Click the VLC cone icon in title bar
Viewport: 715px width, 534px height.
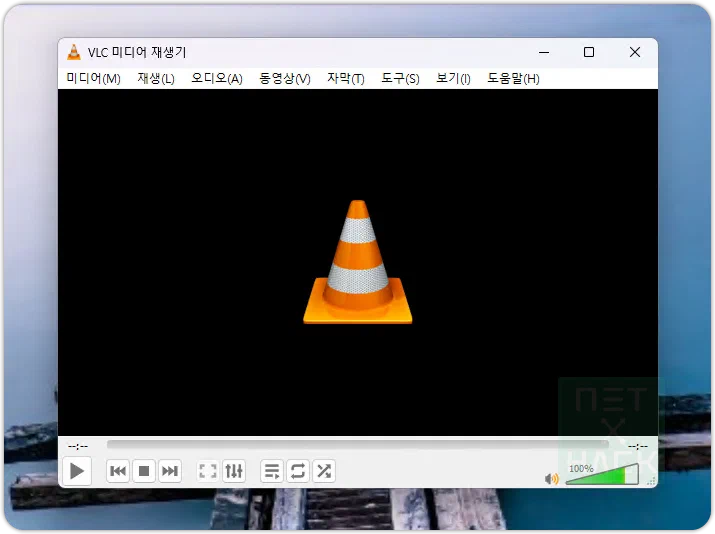pyautogui.click(x=73, y=52)
